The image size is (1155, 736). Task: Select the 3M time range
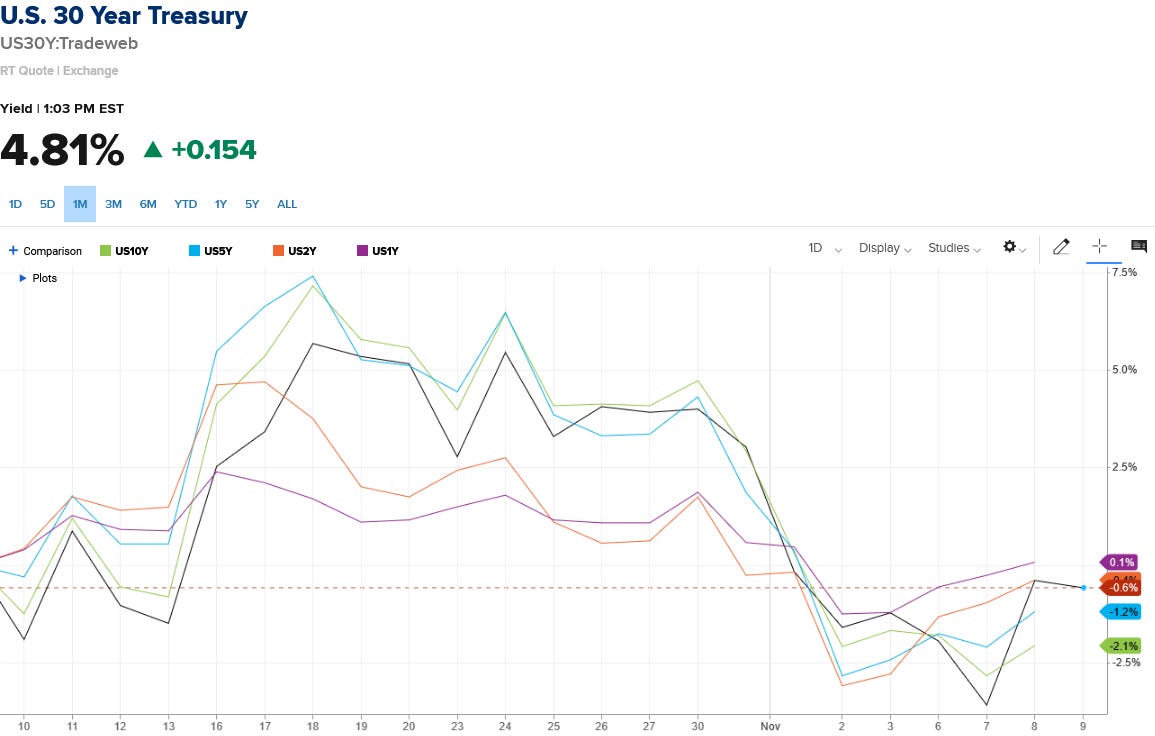113,204
